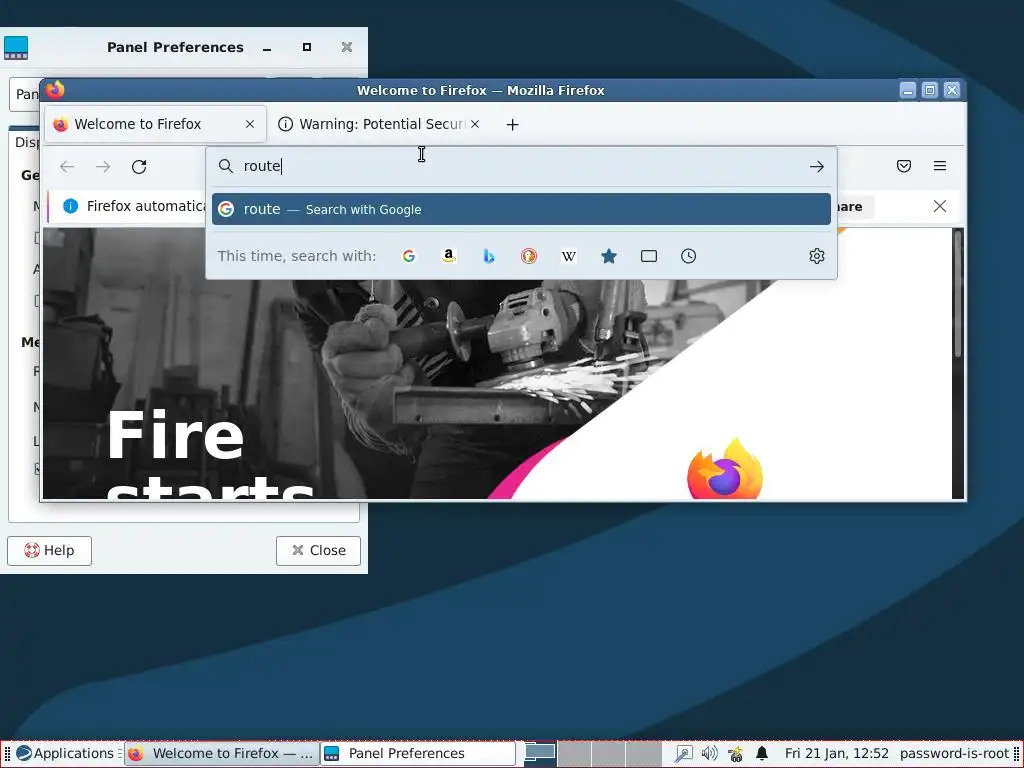Switch to the fourth workspace
The image size is (1024, 768).
click(643, 754)
